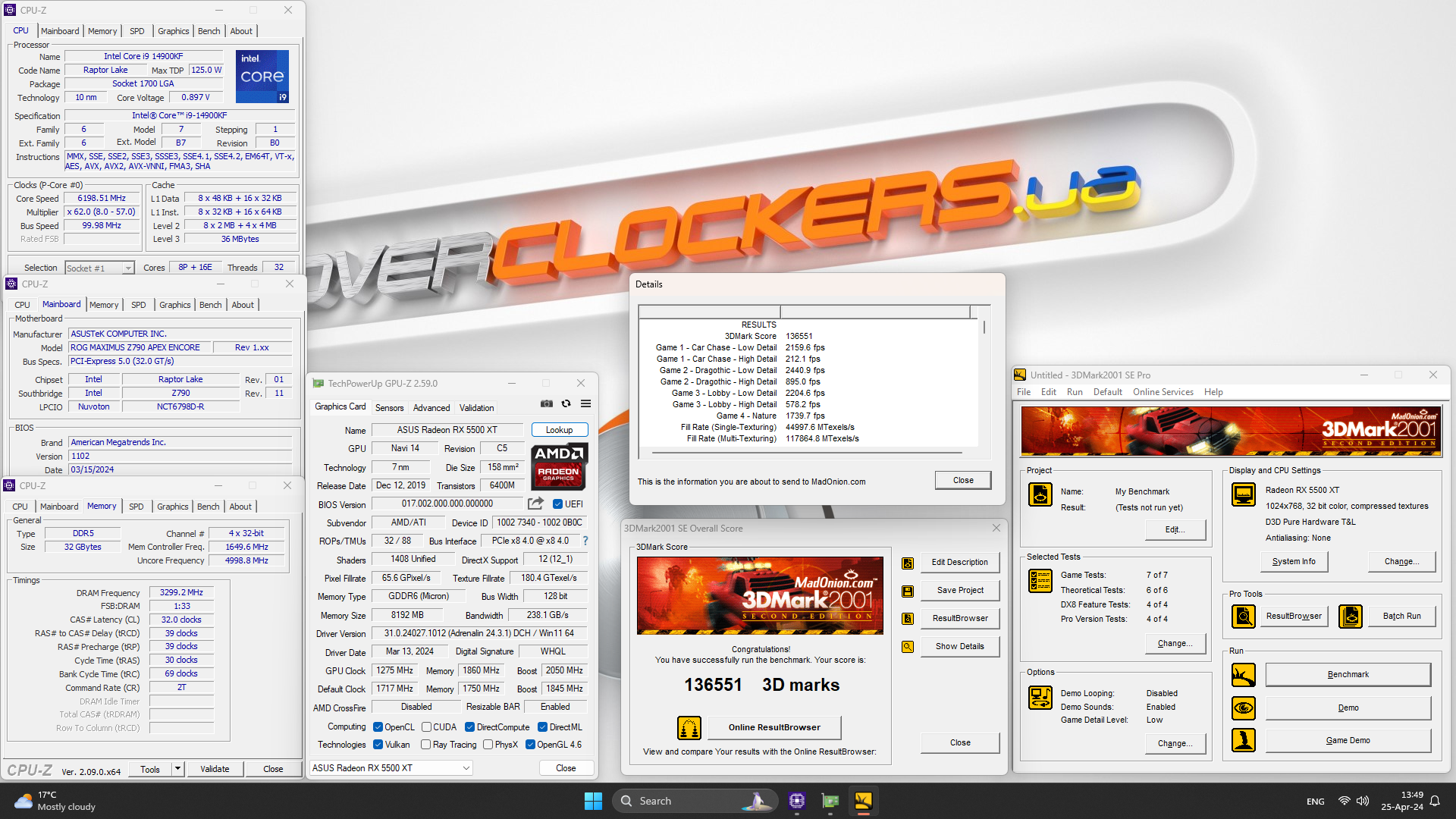Screen dimensions: 1456x819
Task: Click the Show Details button
Action: point(960,647)
